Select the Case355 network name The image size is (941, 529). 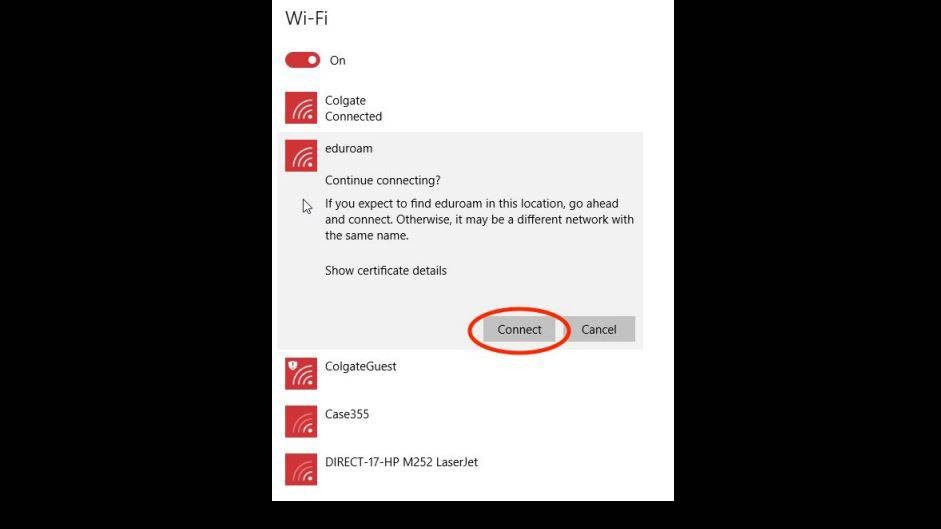347,414
